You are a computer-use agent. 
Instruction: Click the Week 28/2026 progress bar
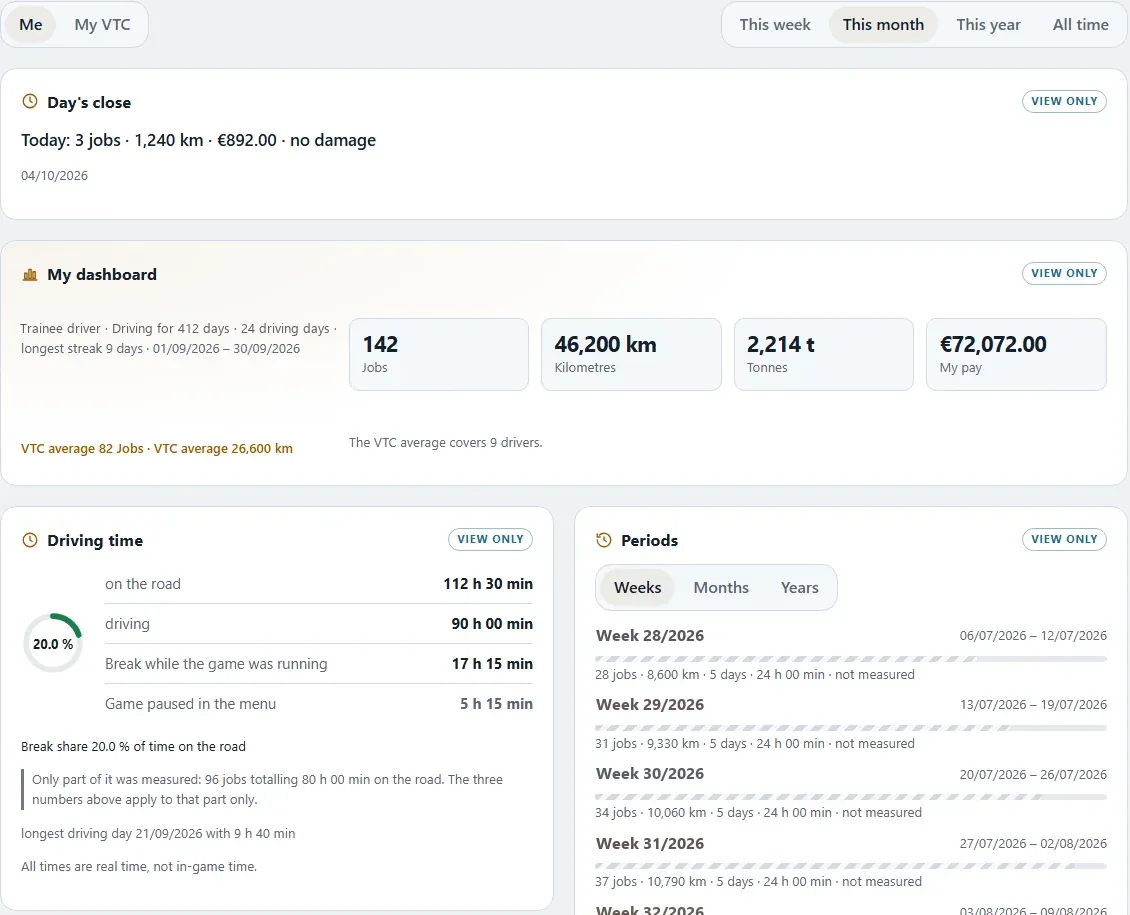tap(851, 659)
